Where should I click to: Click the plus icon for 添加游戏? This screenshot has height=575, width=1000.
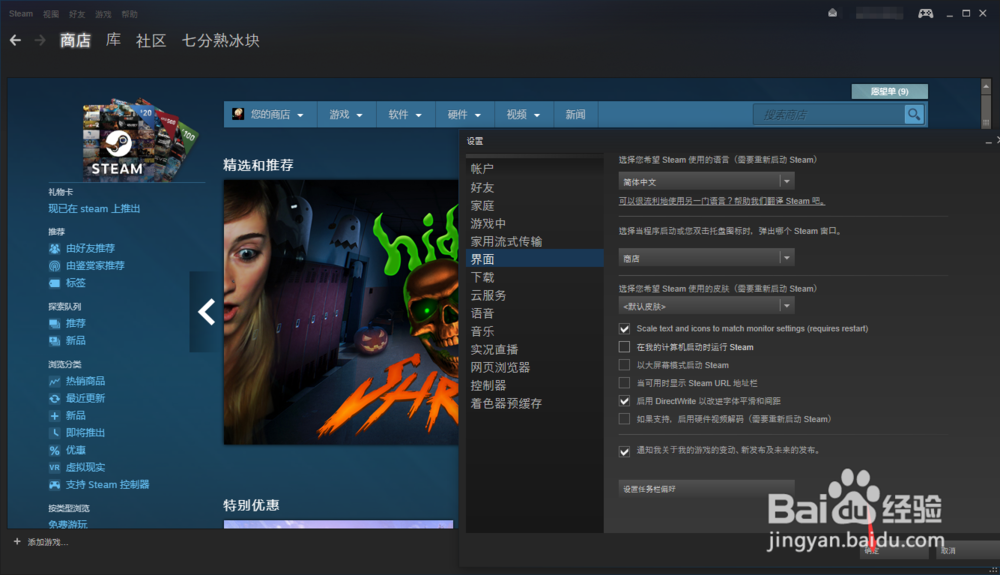(17, 541)
